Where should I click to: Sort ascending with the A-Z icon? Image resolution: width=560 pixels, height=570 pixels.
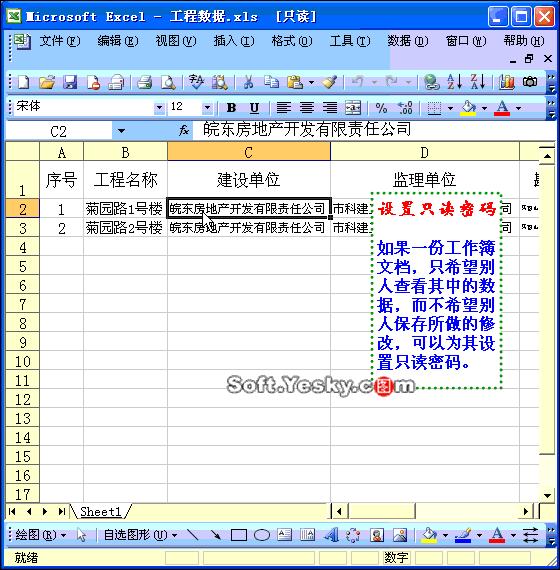coord(455,82)
